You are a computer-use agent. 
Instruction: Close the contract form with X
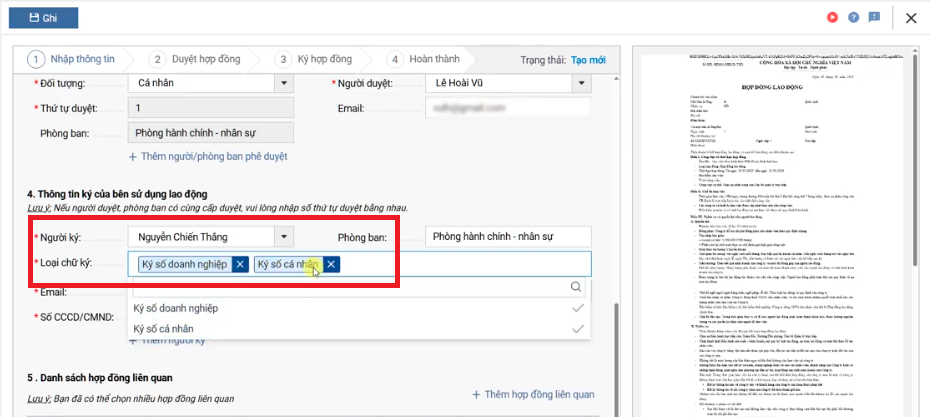point(911,18)
